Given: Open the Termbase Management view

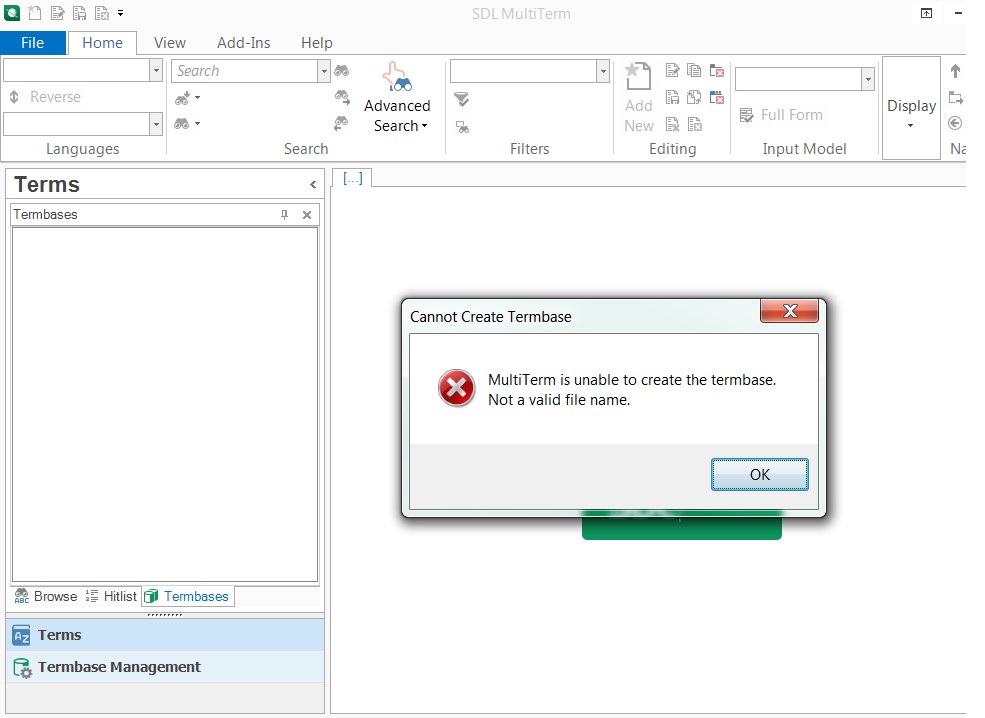Looking at the screenshot, I should click(x=165, y=667).
